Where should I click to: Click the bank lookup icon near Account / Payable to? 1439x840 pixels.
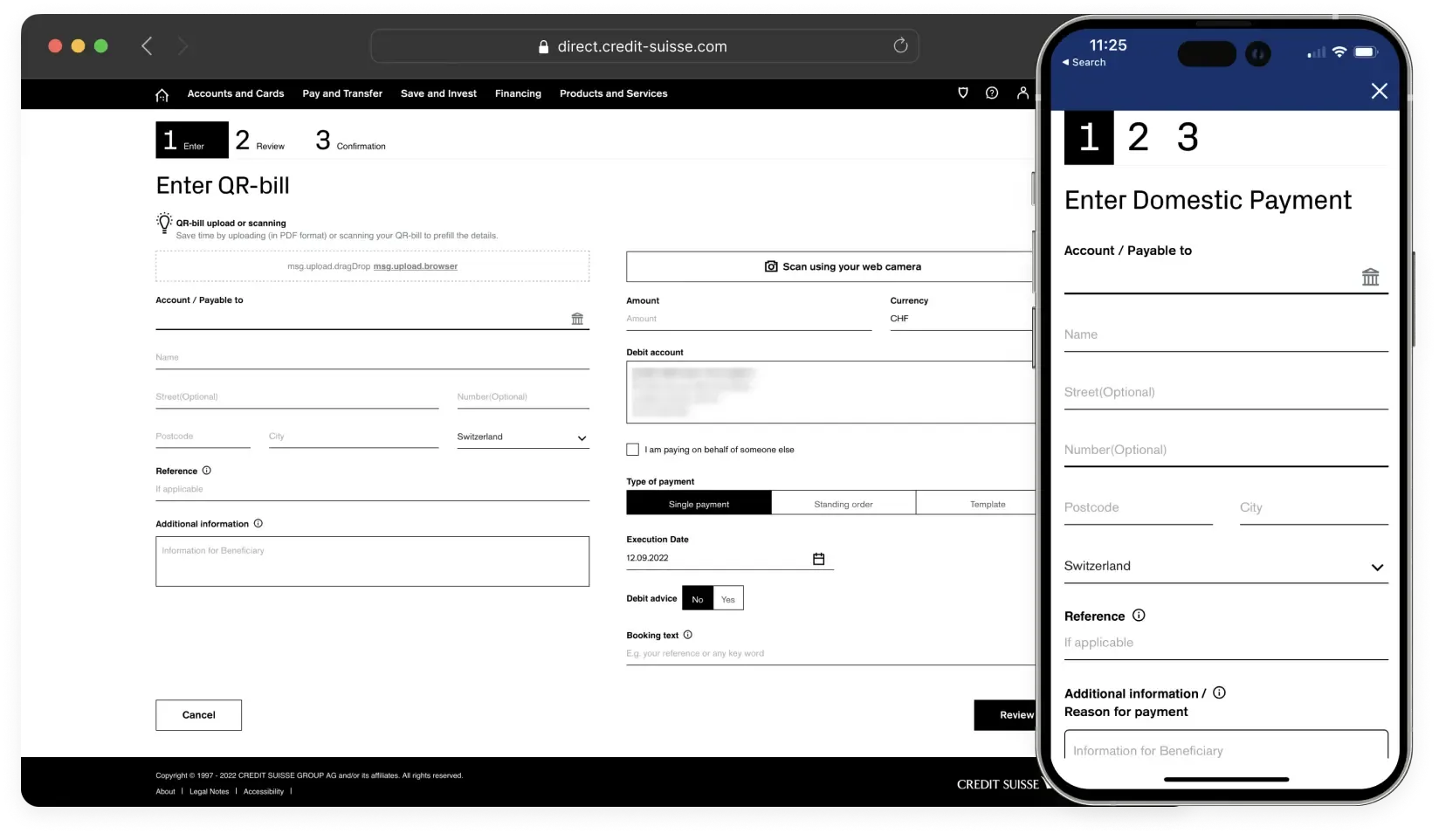click(x=576, y=319)
